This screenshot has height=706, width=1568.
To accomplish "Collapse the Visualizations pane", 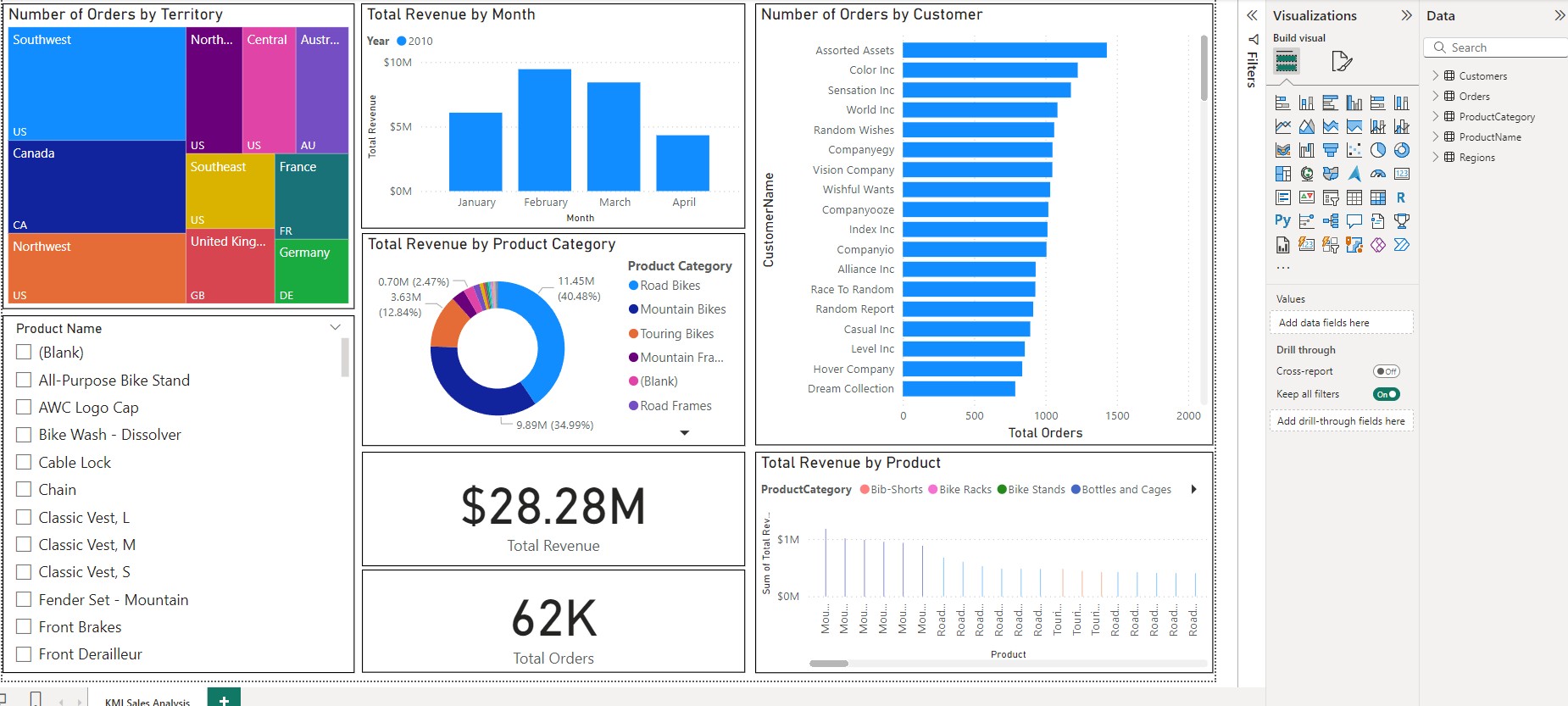I will [1406, 15].
